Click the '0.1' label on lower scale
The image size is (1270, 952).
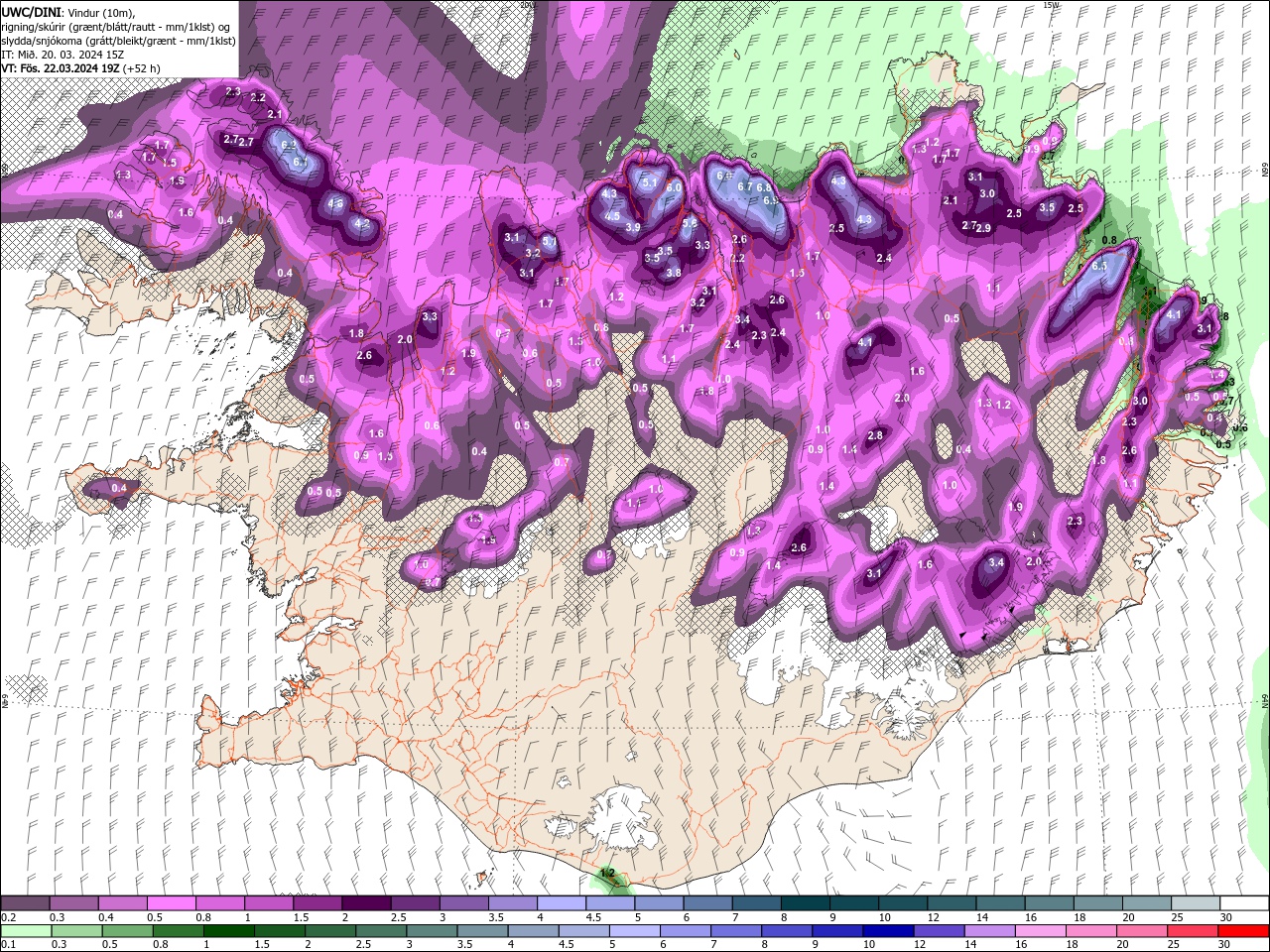coord(8,945)
